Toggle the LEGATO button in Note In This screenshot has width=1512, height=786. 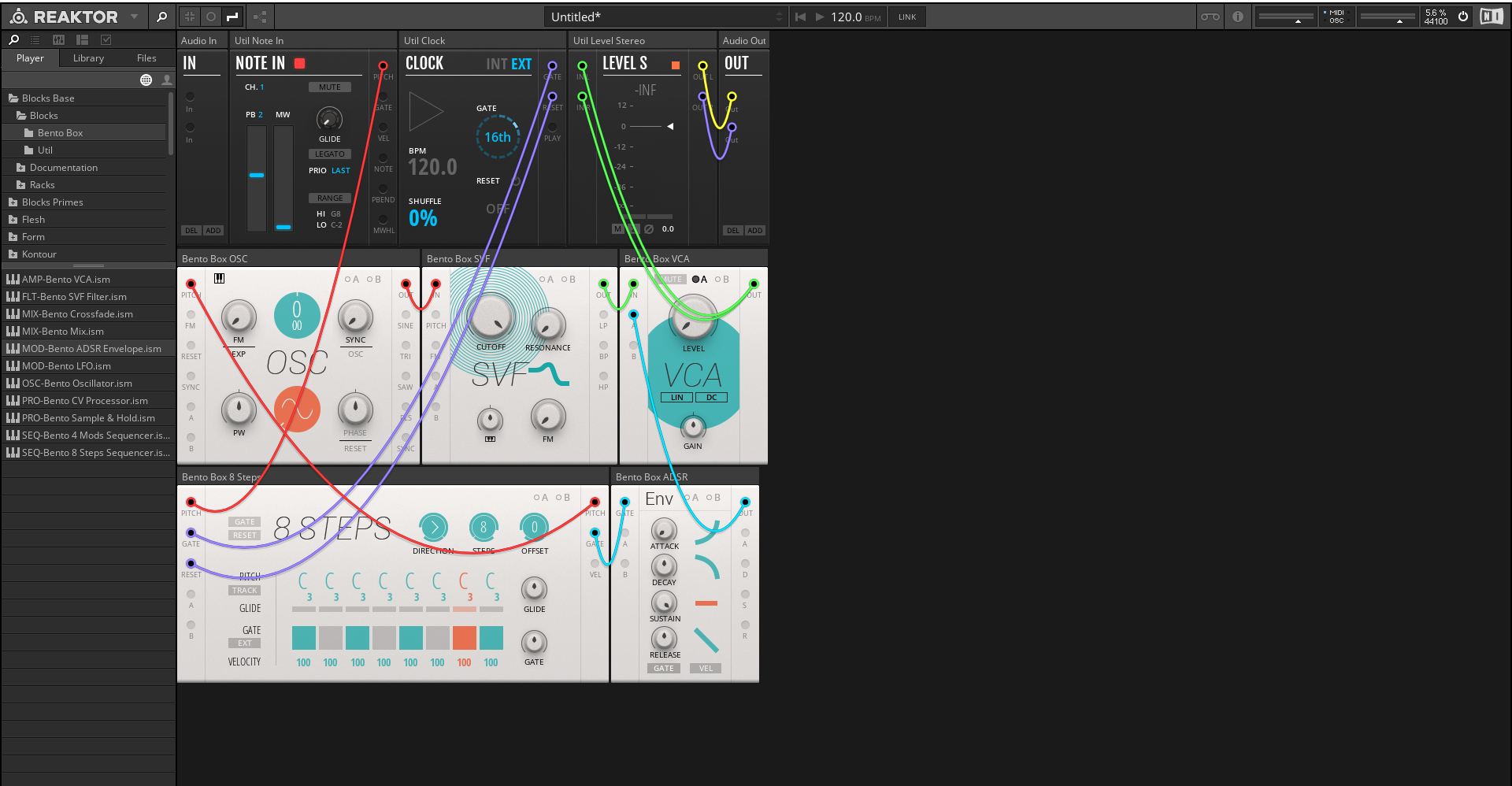point(330,154)
